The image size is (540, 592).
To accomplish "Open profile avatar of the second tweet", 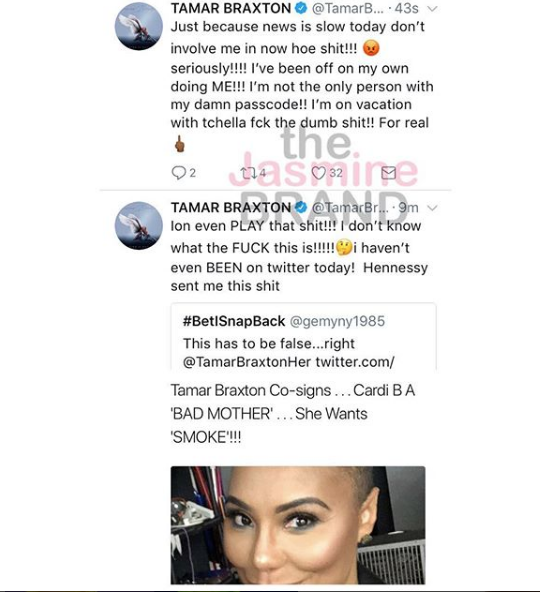I will [139, 225].
